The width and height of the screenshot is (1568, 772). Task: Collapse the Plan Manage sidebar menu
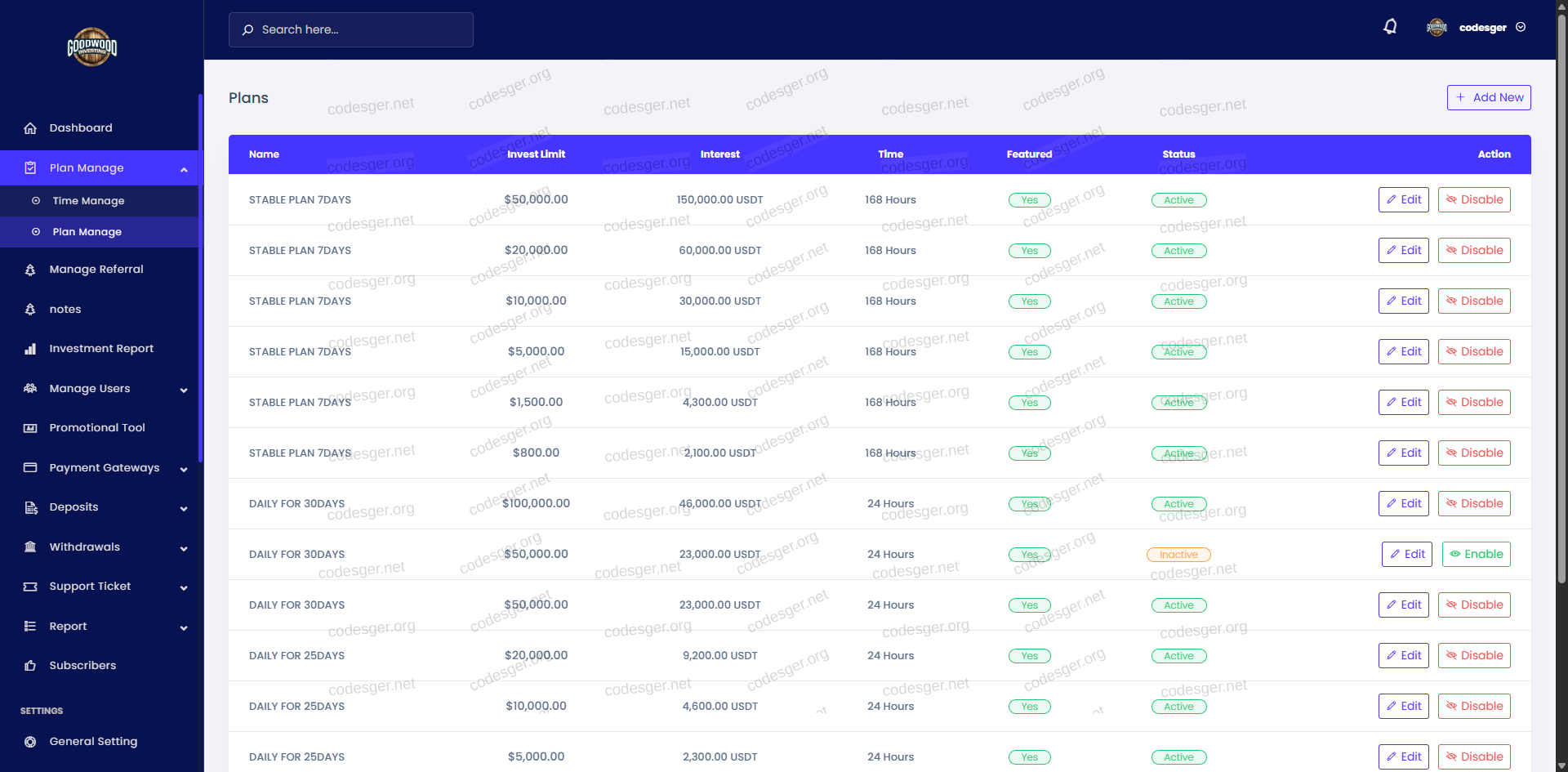(x=184, y=168)
